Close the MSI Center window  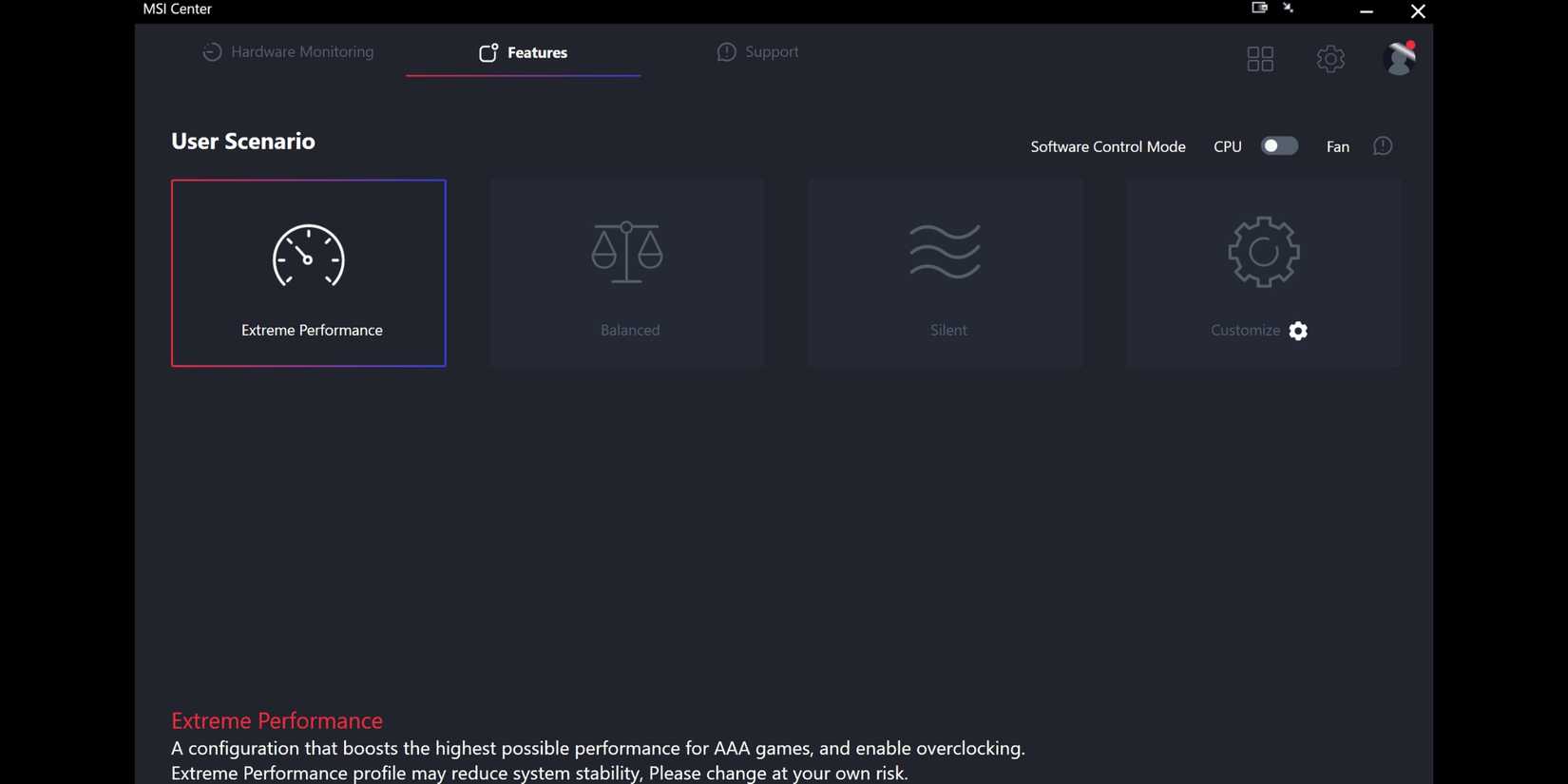[x=1418, y=11]
